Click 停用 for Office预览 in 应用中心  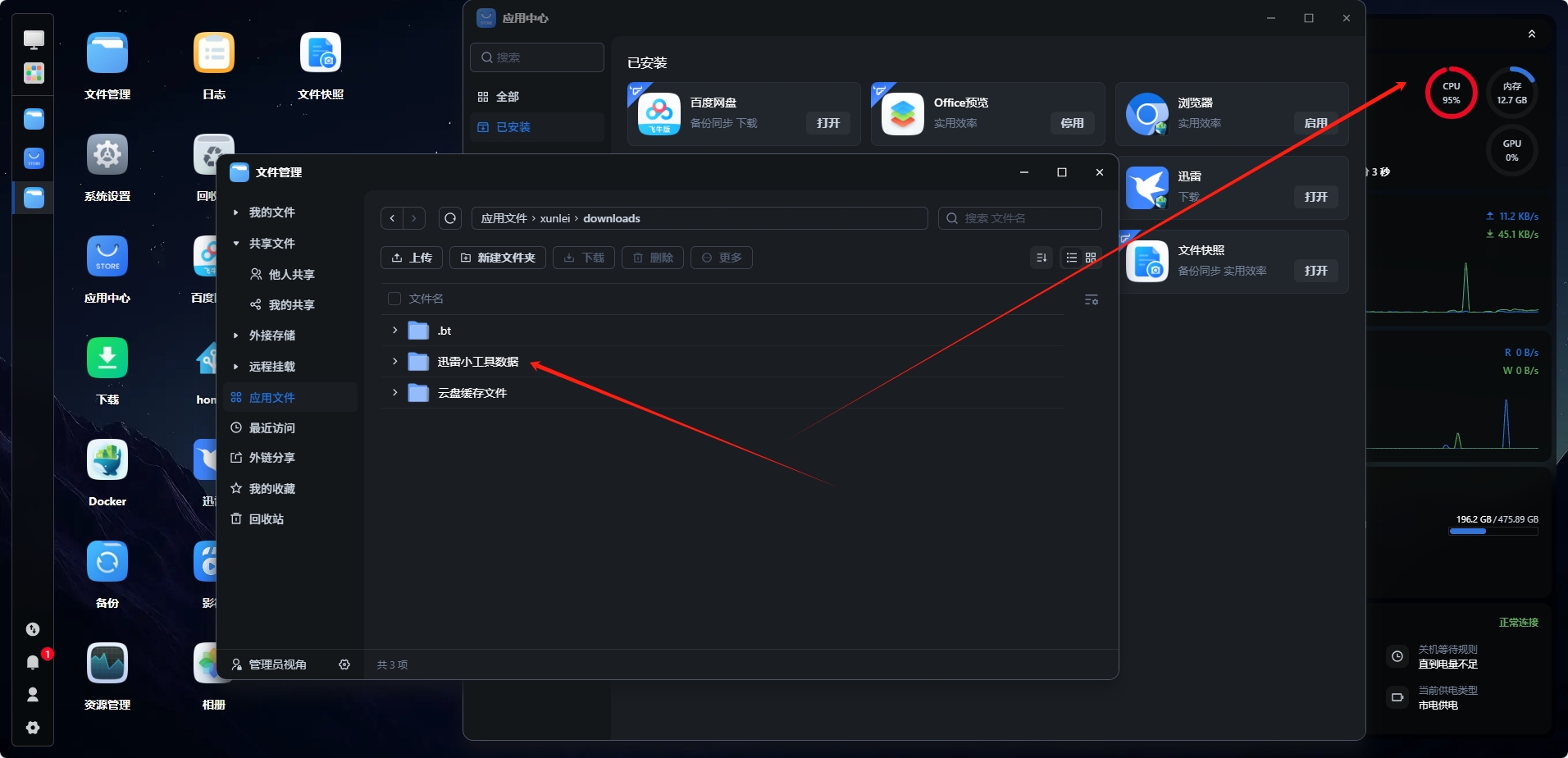[1072, 123]
